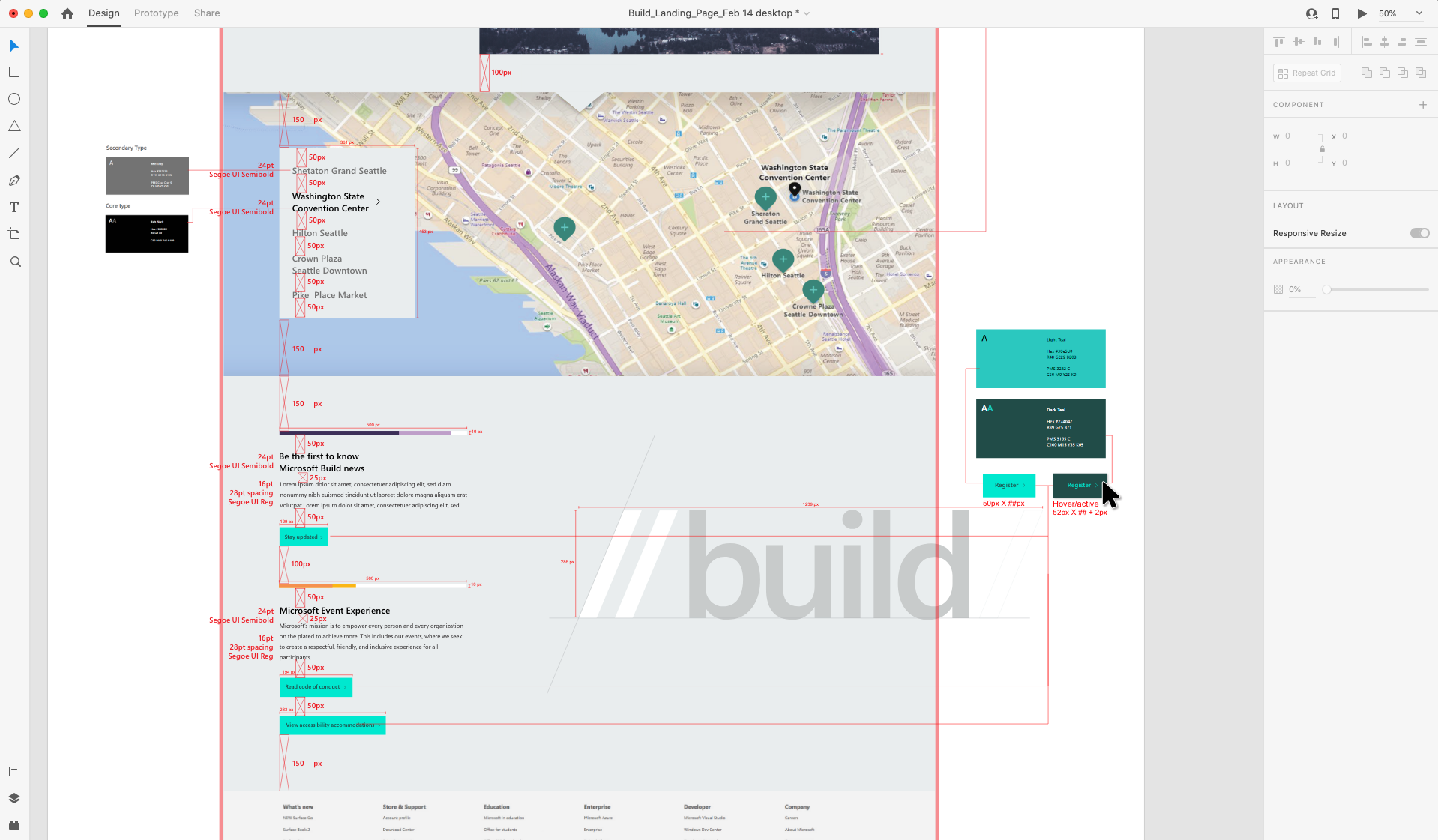Adjust the opacity slider handle
The width and height of the screenshot is (1438, 840).
point(1326,289)
